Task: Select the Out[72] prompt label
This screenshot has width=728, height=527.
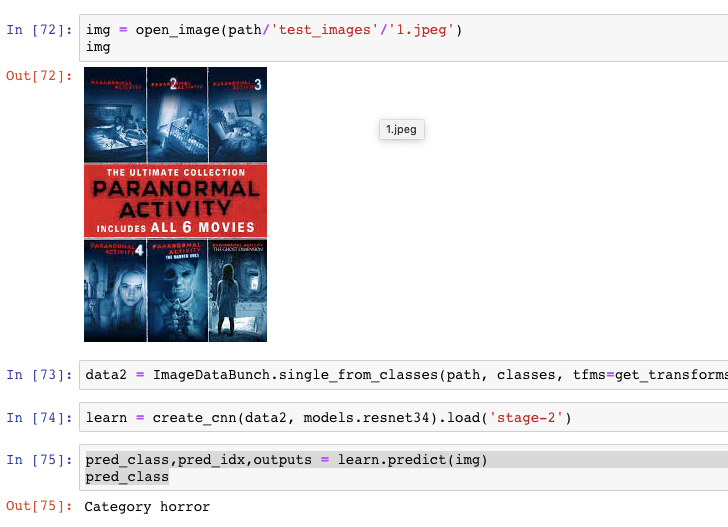Action: tap(39, 76)
